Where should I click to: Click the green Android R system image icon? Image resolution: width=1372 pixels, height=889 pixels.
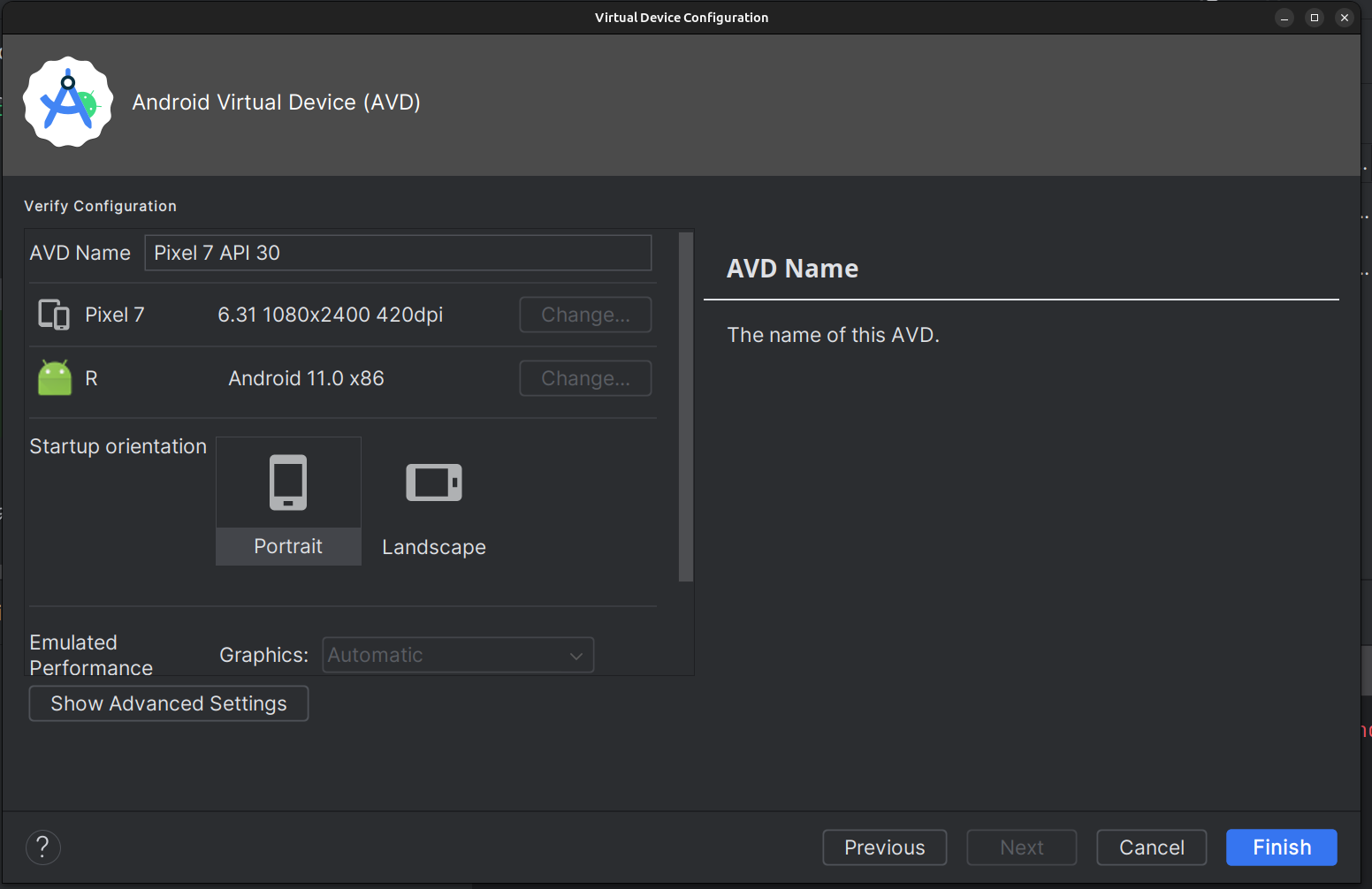coord(55,377)
